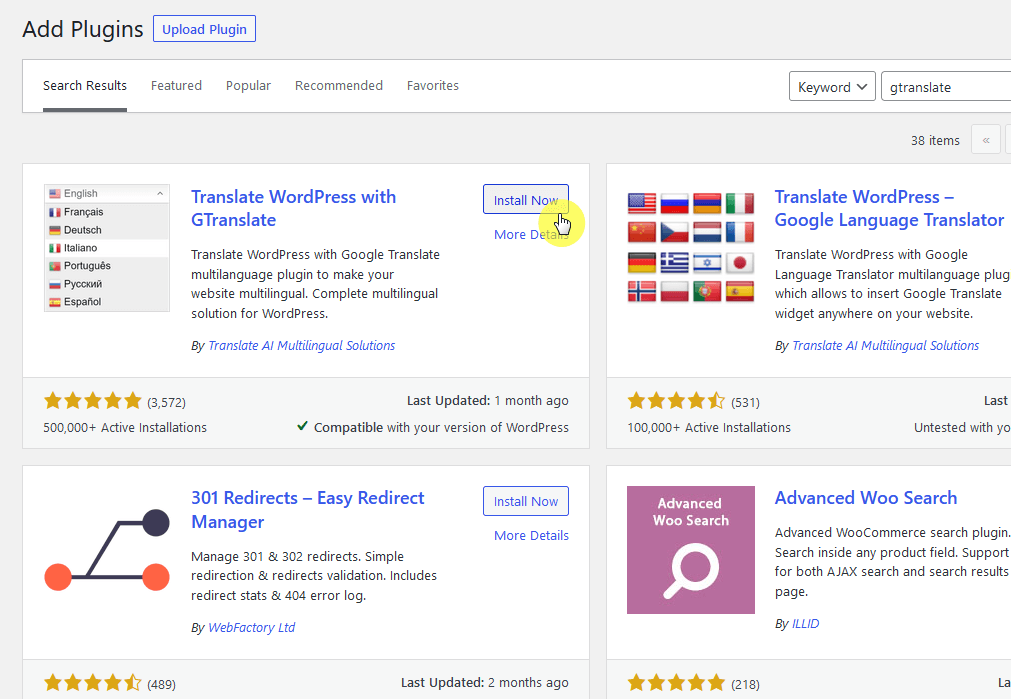Click the '(531)' rating count
This screenshot has width=1011, height=699.
[745, 402]
